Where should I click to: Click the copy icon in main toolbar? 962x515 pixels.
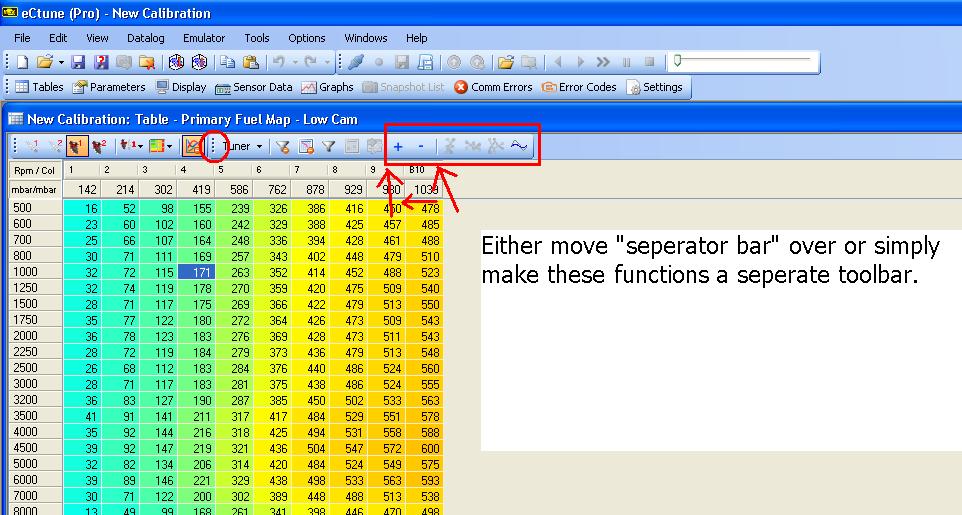(x=228, y=62)
